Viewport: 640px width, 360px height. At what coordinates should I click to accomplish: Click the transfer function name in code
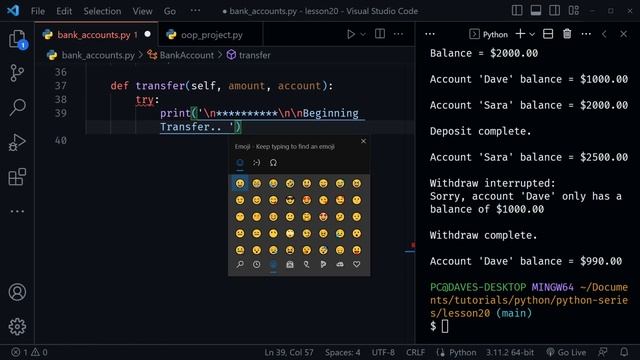point(160,86)
